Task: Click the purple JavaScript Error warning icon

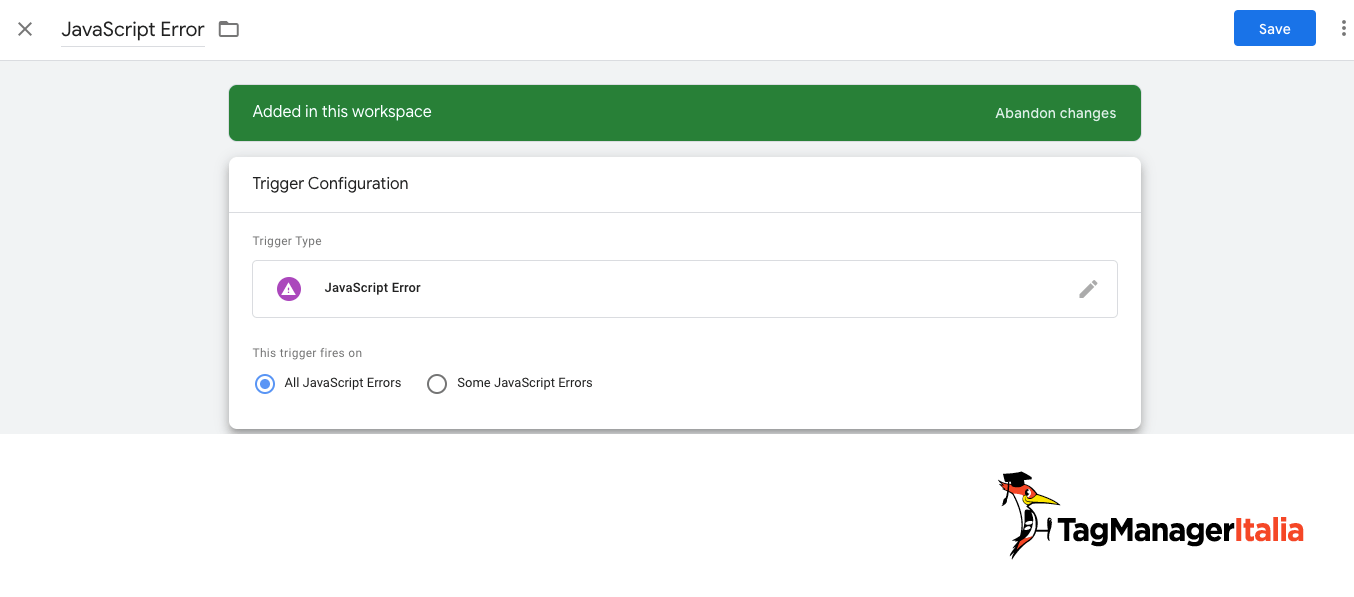Action: (289, 289)
